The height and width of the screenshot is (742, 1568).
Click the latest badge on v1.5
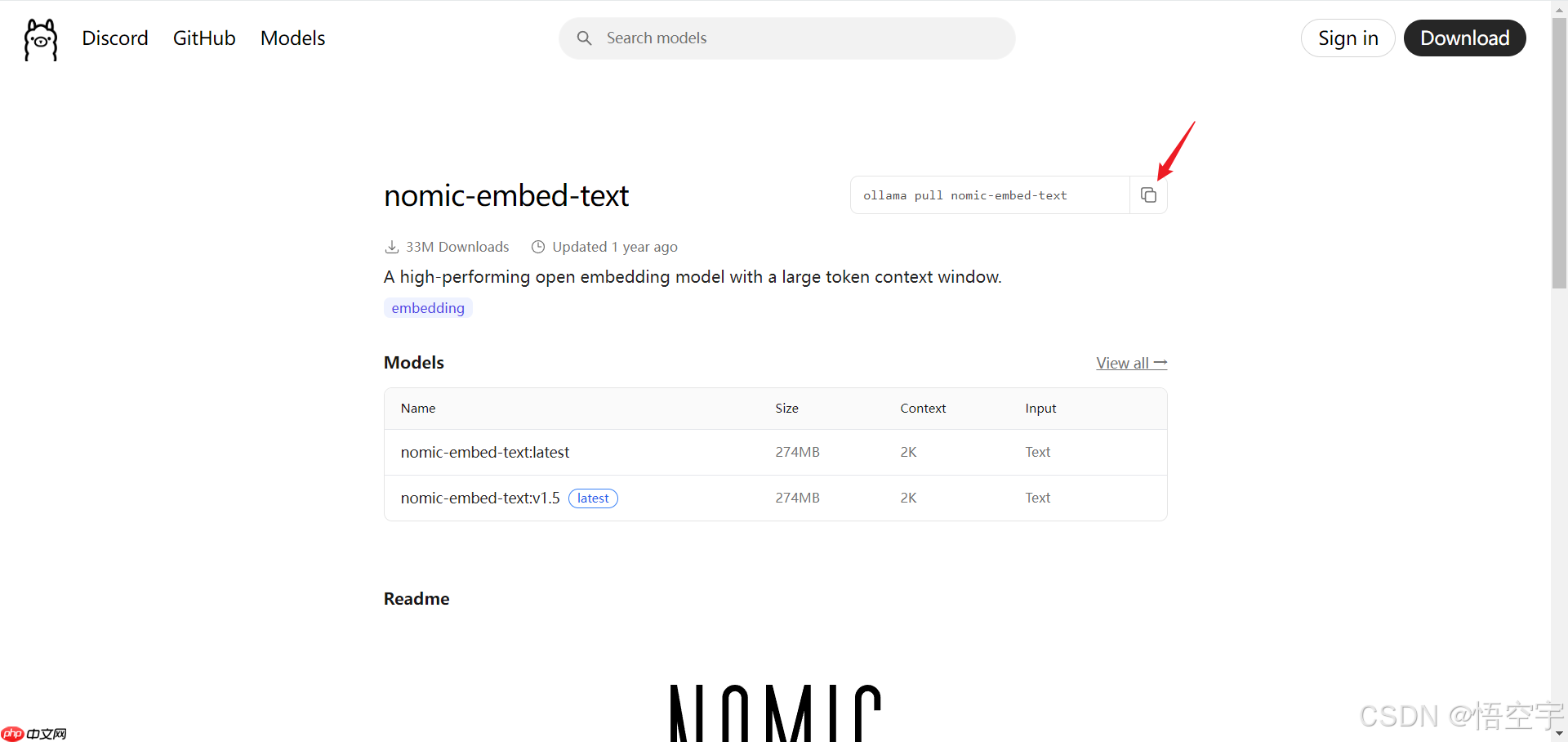pos(593,498)
